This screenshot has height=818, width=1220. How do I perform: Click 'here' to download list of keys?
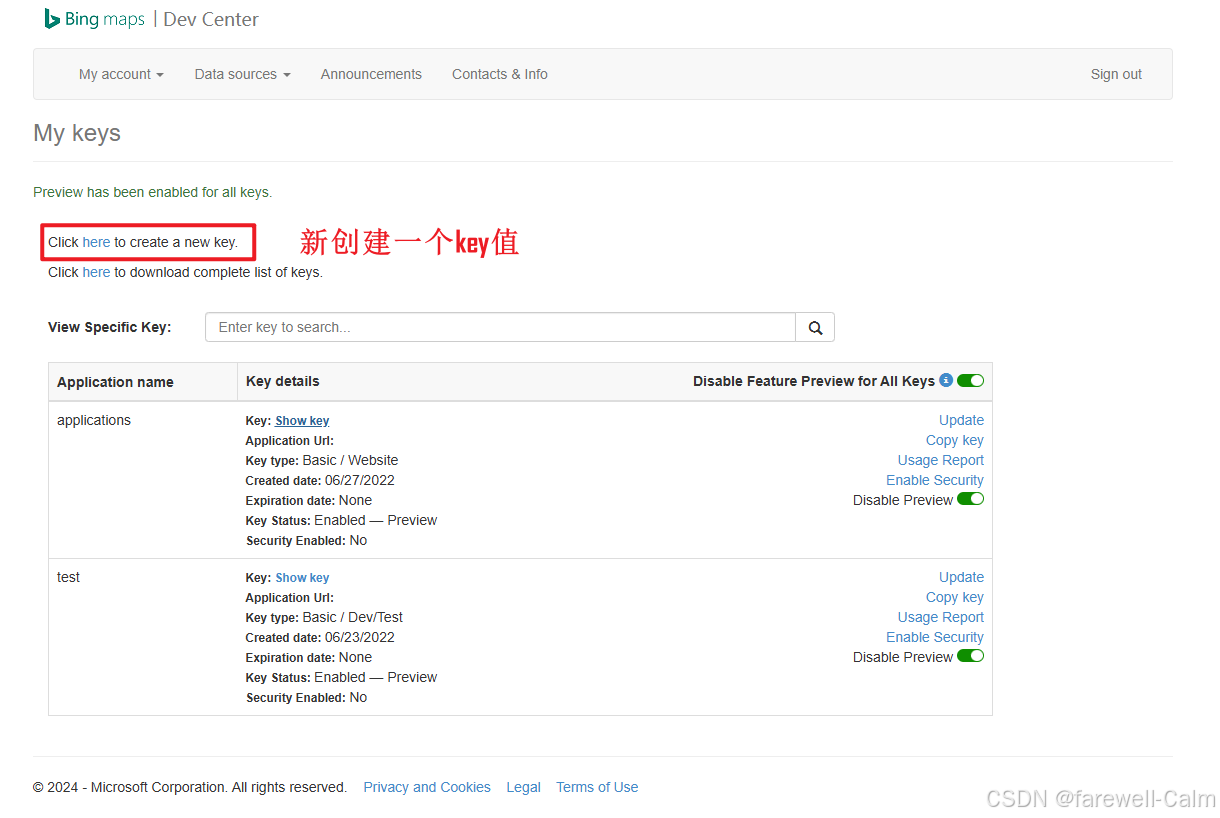pyautogui.click(x=96, y=272)
